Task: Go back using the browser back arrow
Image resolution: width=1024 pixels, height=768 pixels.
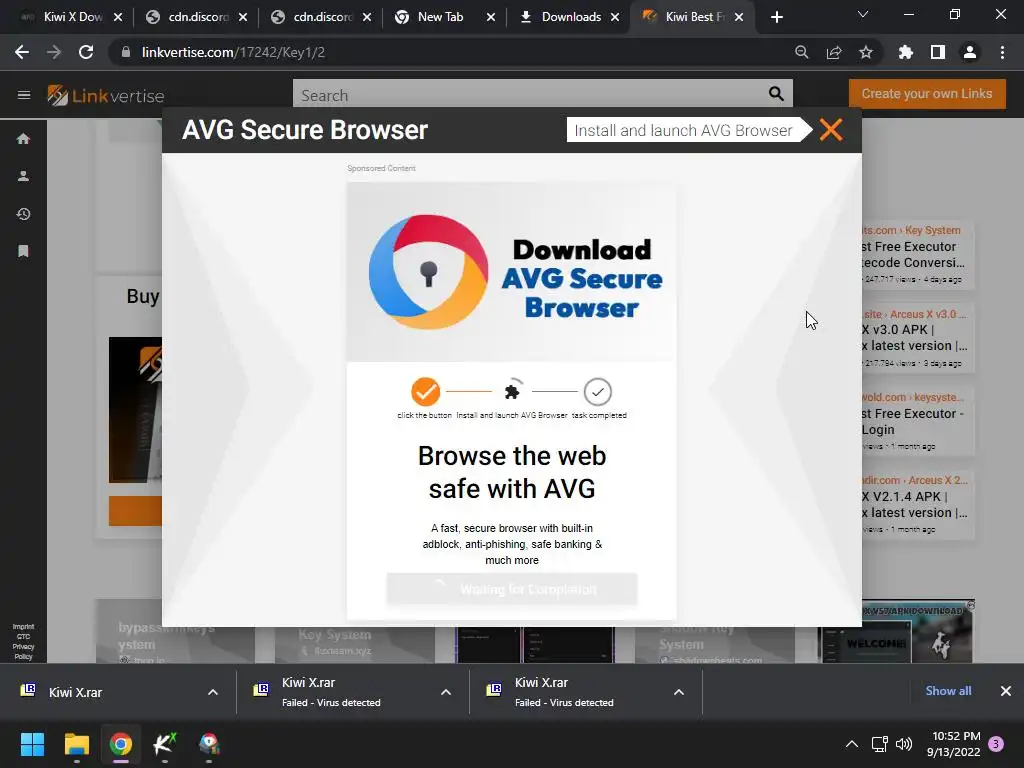Action: coord(22,52)
